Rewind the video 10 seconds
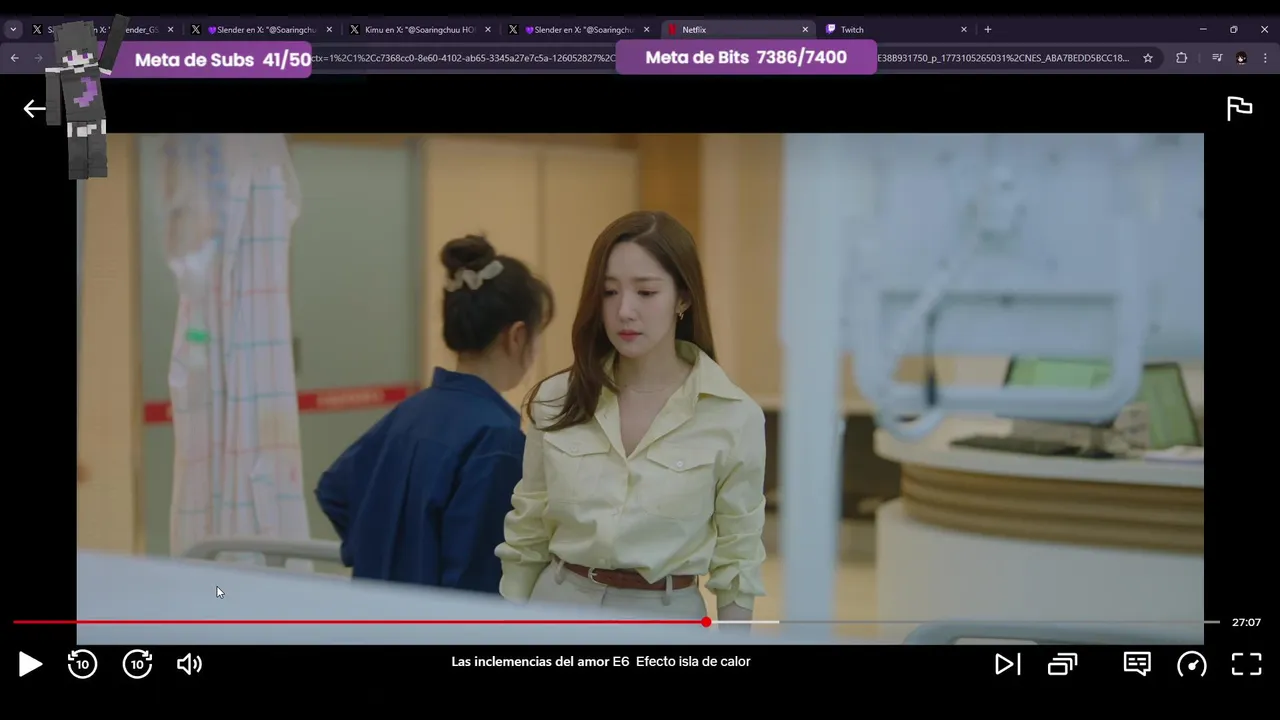The image size is (1280, 720). pyautogui.click(x=82, y=664)
